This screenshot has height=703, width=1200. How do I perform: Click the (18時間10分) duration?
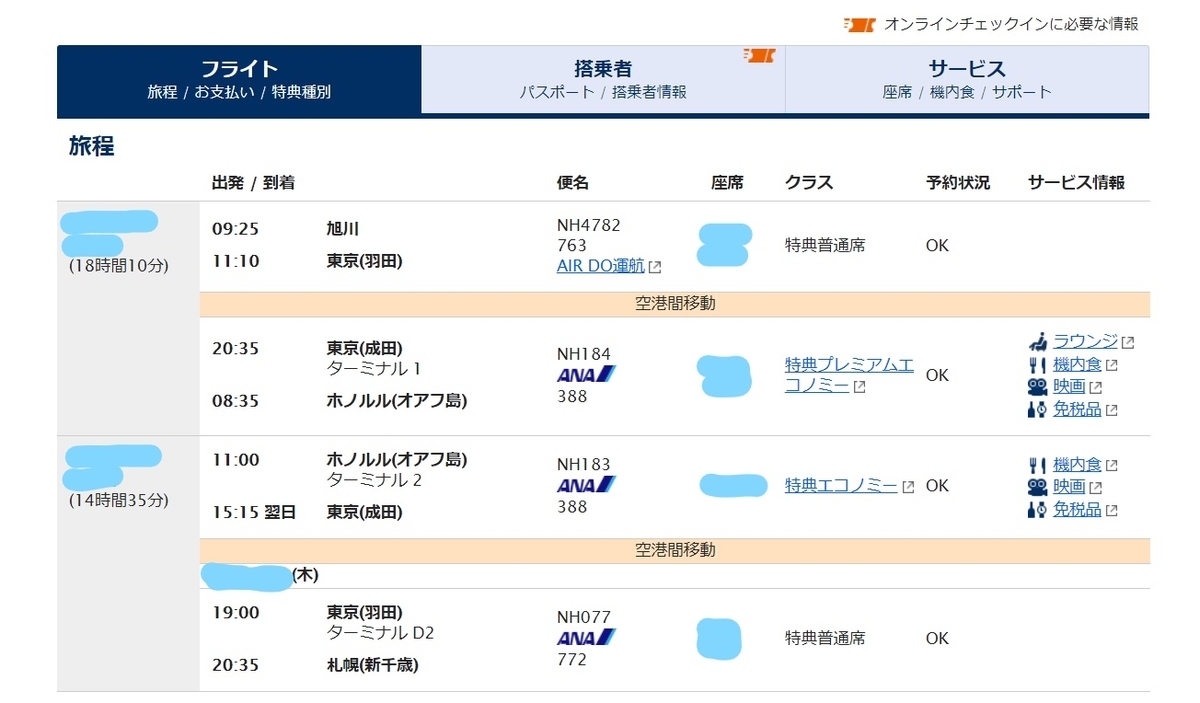(118, 266)
